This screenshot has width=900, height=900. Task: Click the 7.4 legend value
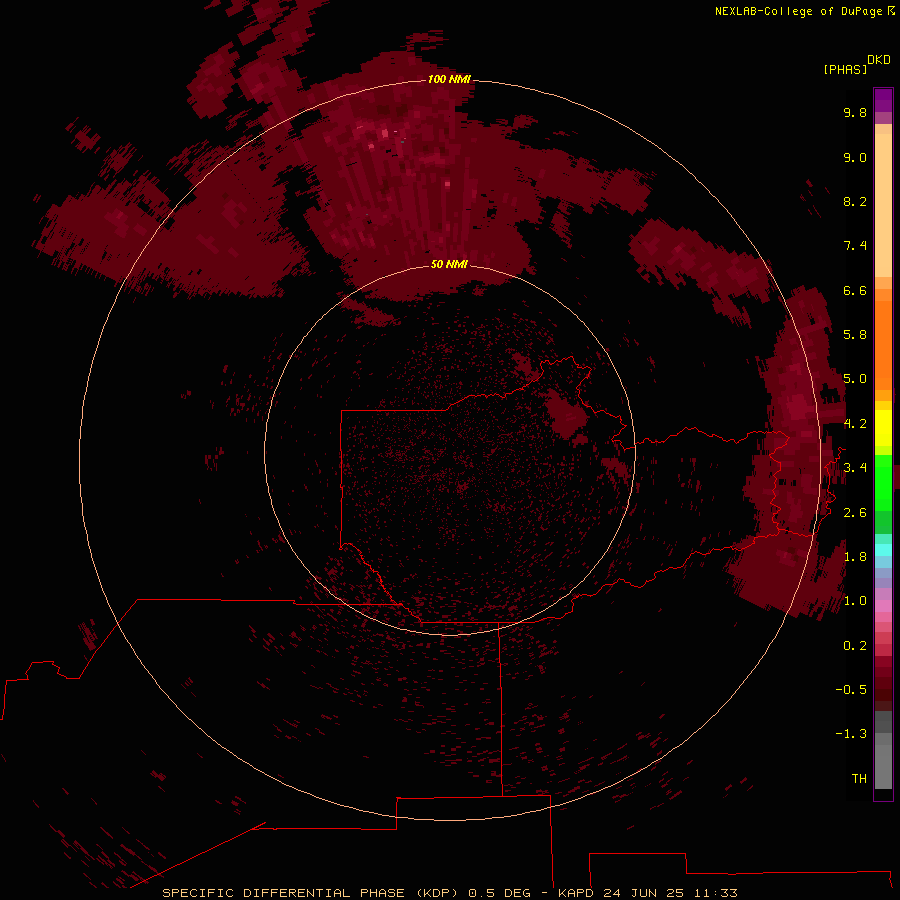click(855, 246)
